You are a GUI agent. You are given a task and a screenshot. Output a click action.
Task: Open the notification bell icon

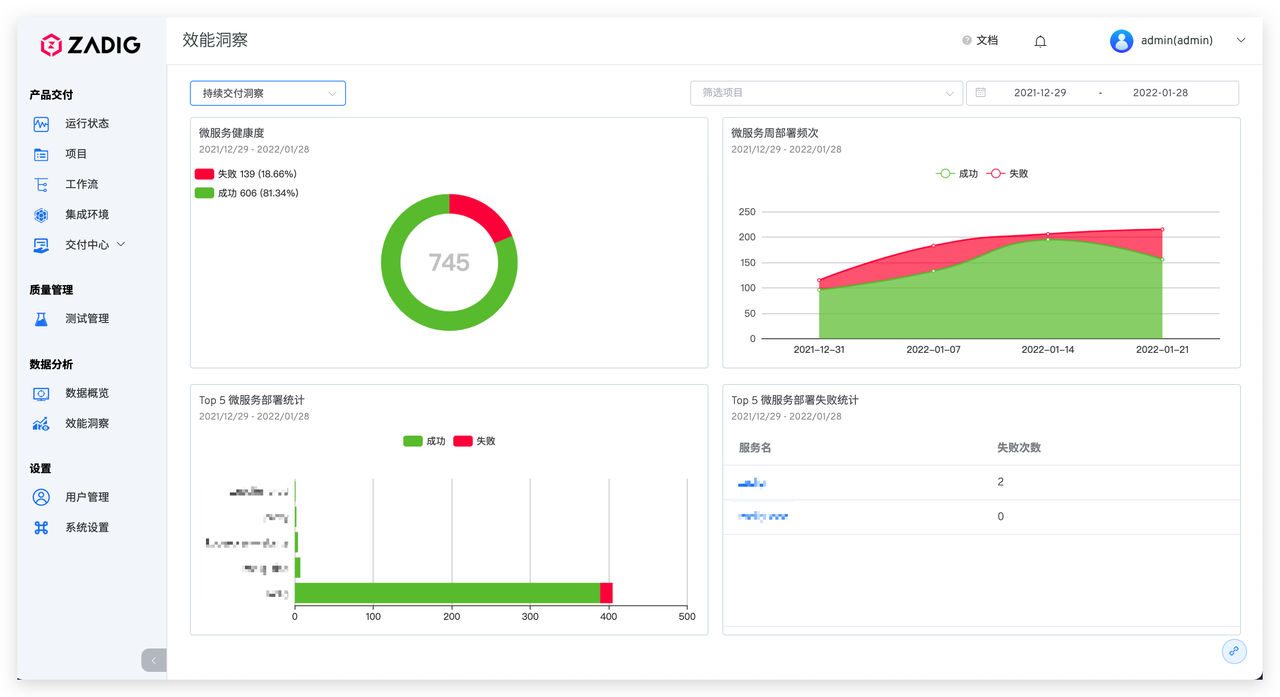(1040, 41)
